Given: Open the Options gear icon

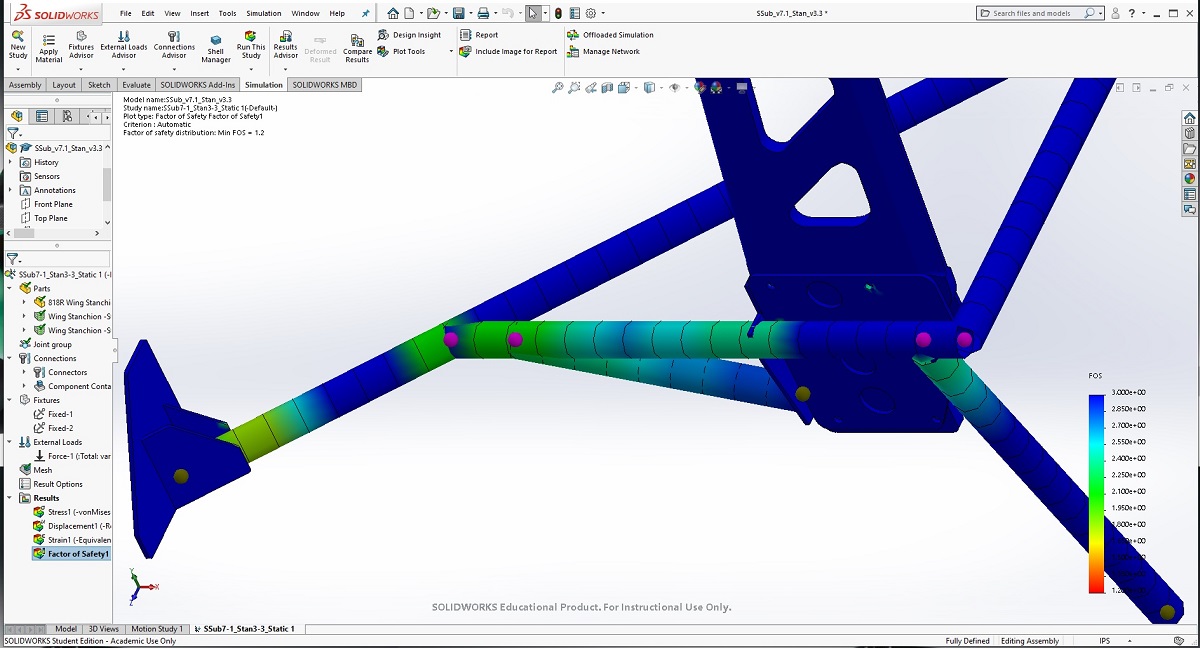Looking at the screenshot, I should 591,13.
